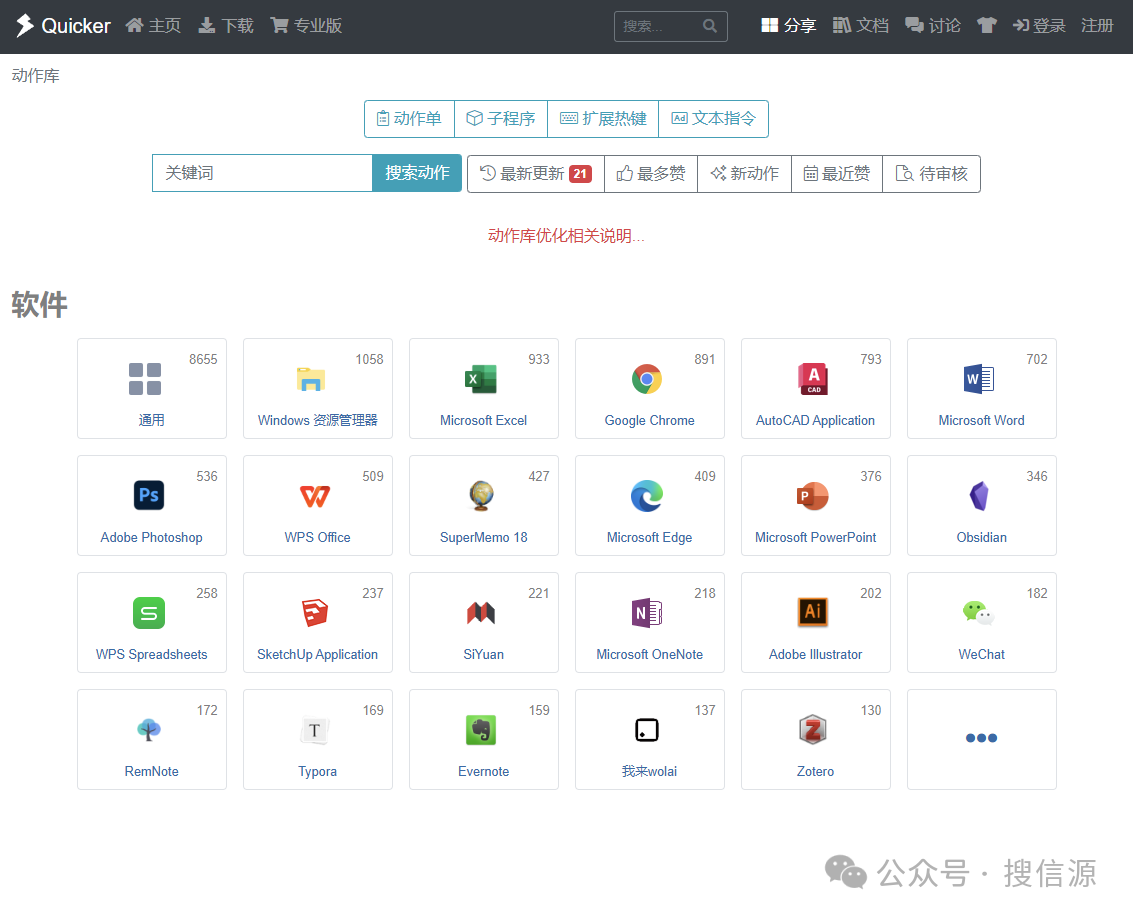Switch to the 动作单 tab
Image resolution: width=1133 pixels, height=918 pixels.
[409, 119]
